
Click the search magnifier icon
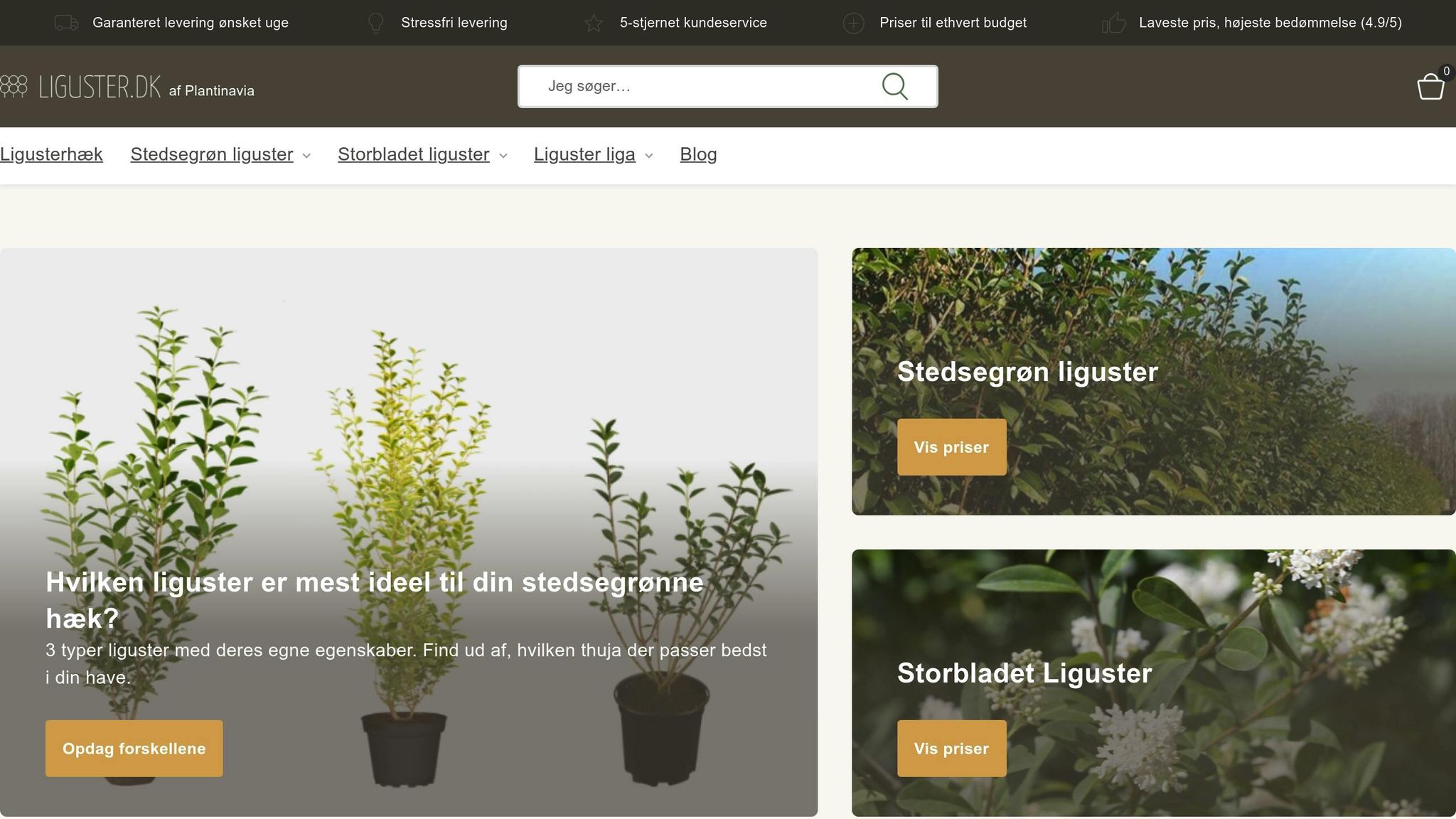(894, 87)
